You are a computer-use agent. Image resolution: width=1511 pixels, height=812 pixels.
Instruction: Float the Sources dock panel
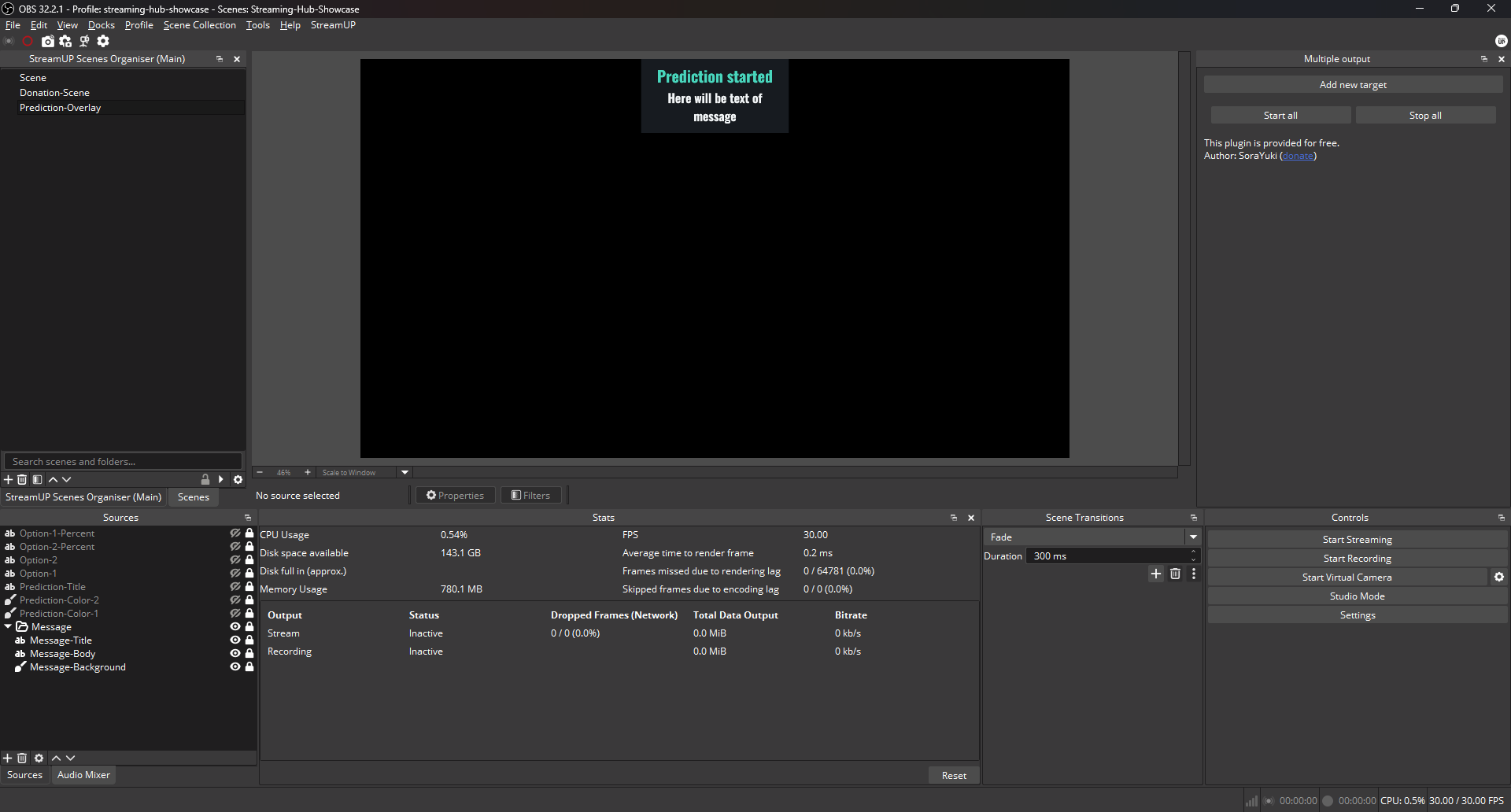(247, 518)
